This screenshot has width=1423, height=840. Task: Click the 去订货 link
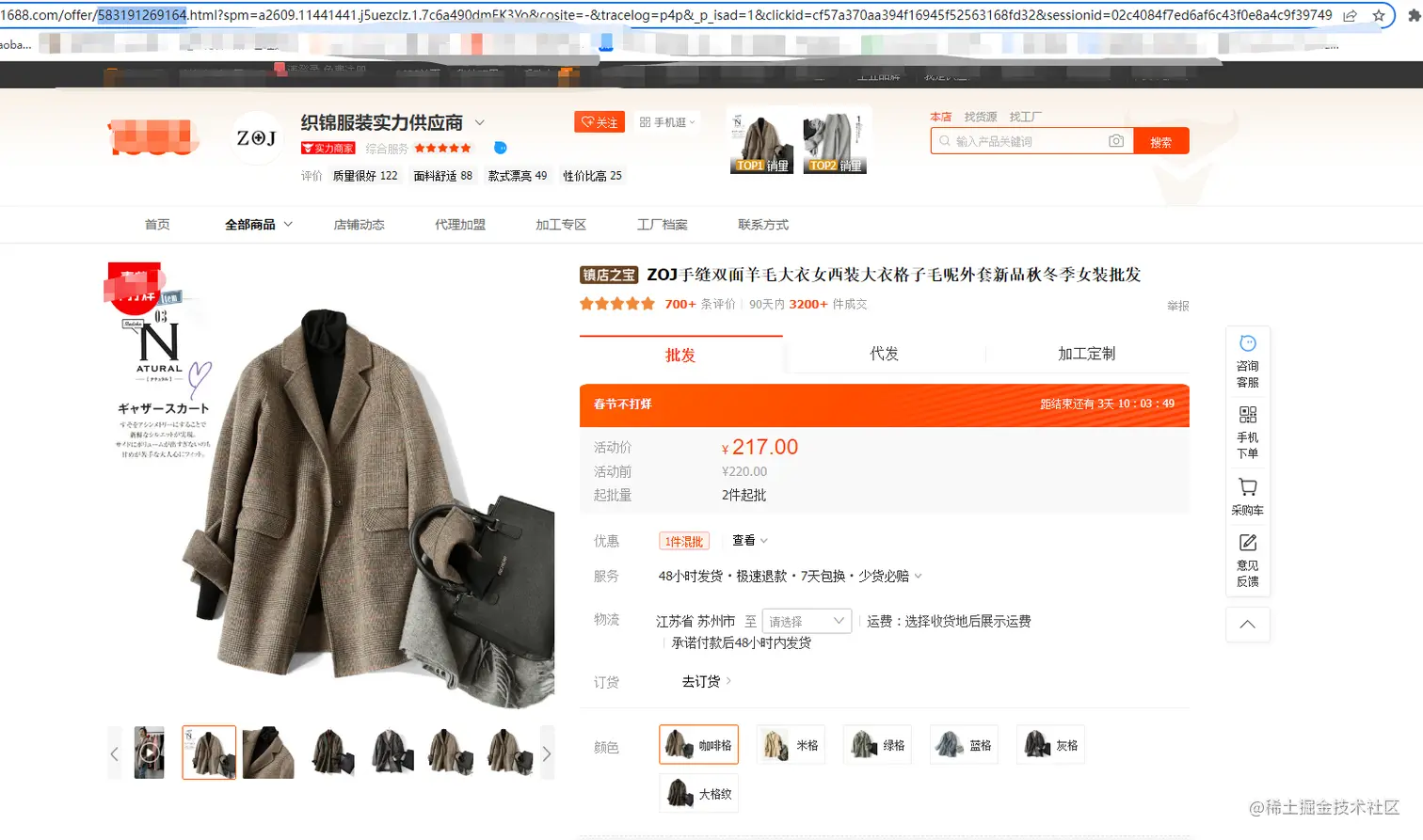click(706, 682)
